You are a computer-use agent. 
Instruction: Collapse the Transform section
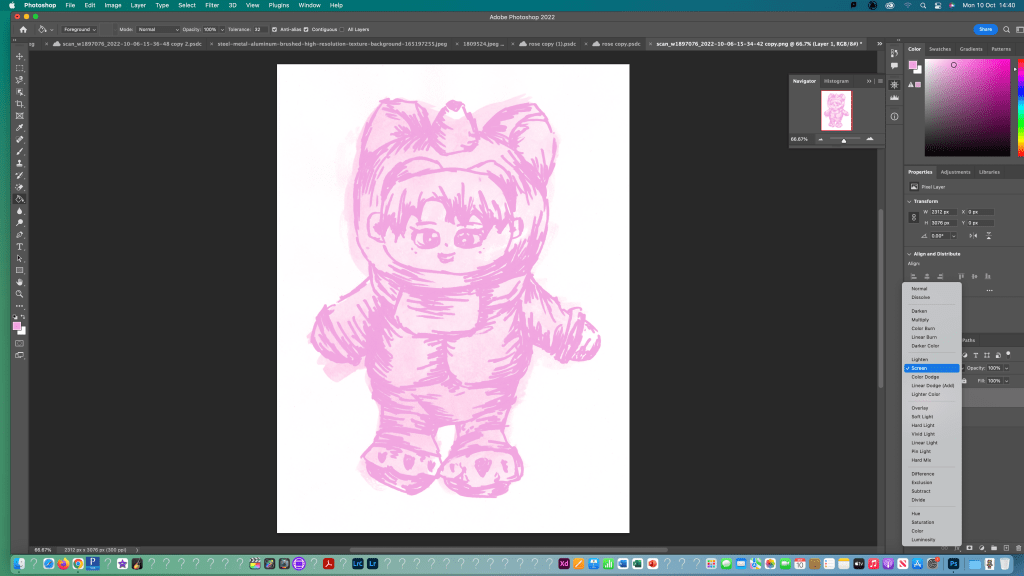click(x=910, y=201)
